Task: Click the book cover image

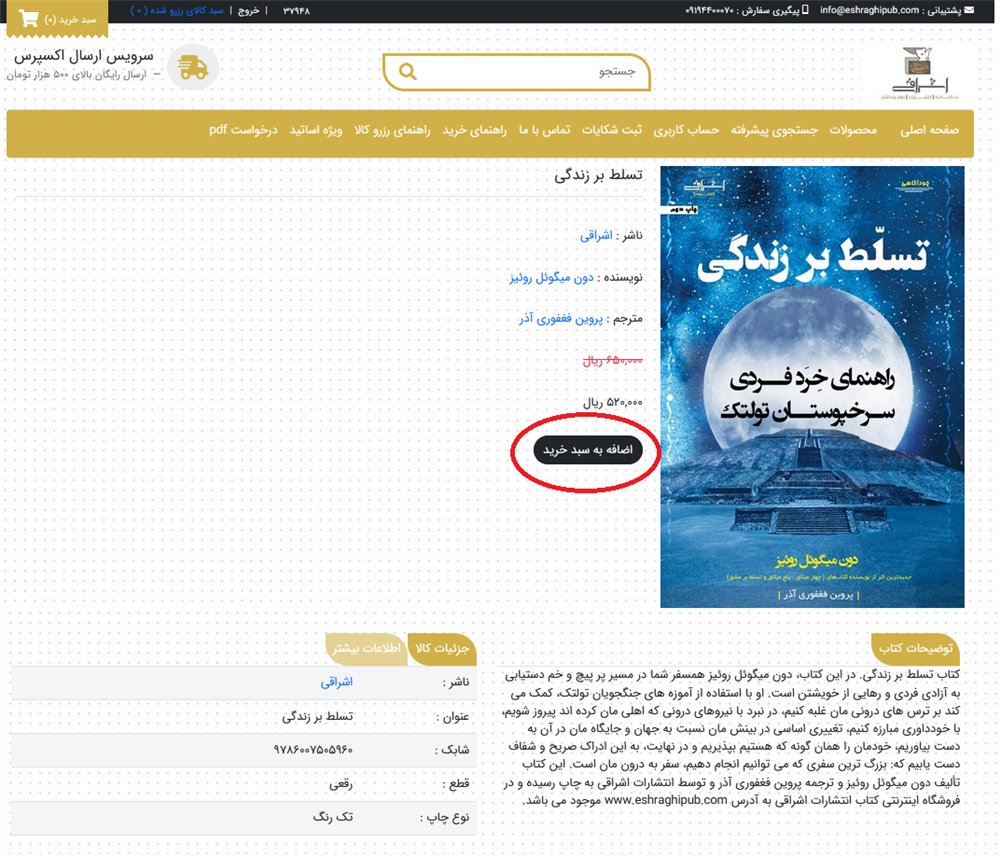Action: click(811, 386)
